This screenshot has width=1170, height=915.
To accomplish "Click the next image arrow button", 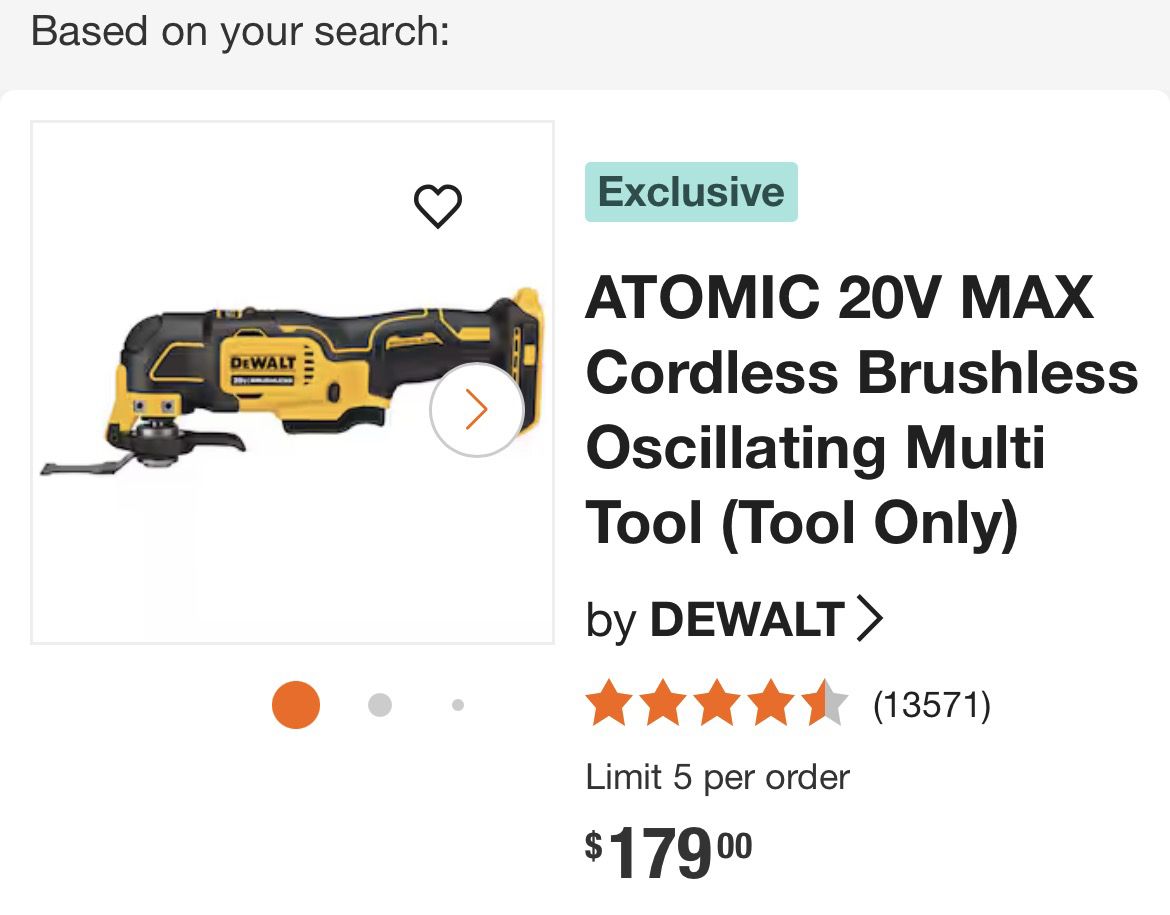I will 477,409.
